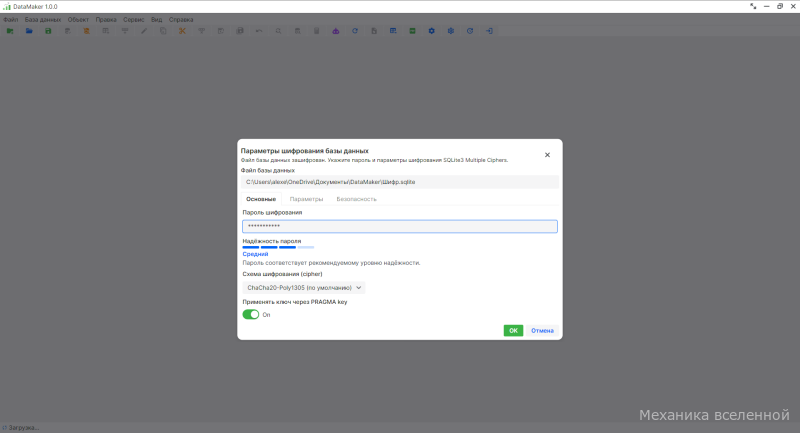Click the grey magnifier search icon
The image size is (800, 433).
[278, 31]
